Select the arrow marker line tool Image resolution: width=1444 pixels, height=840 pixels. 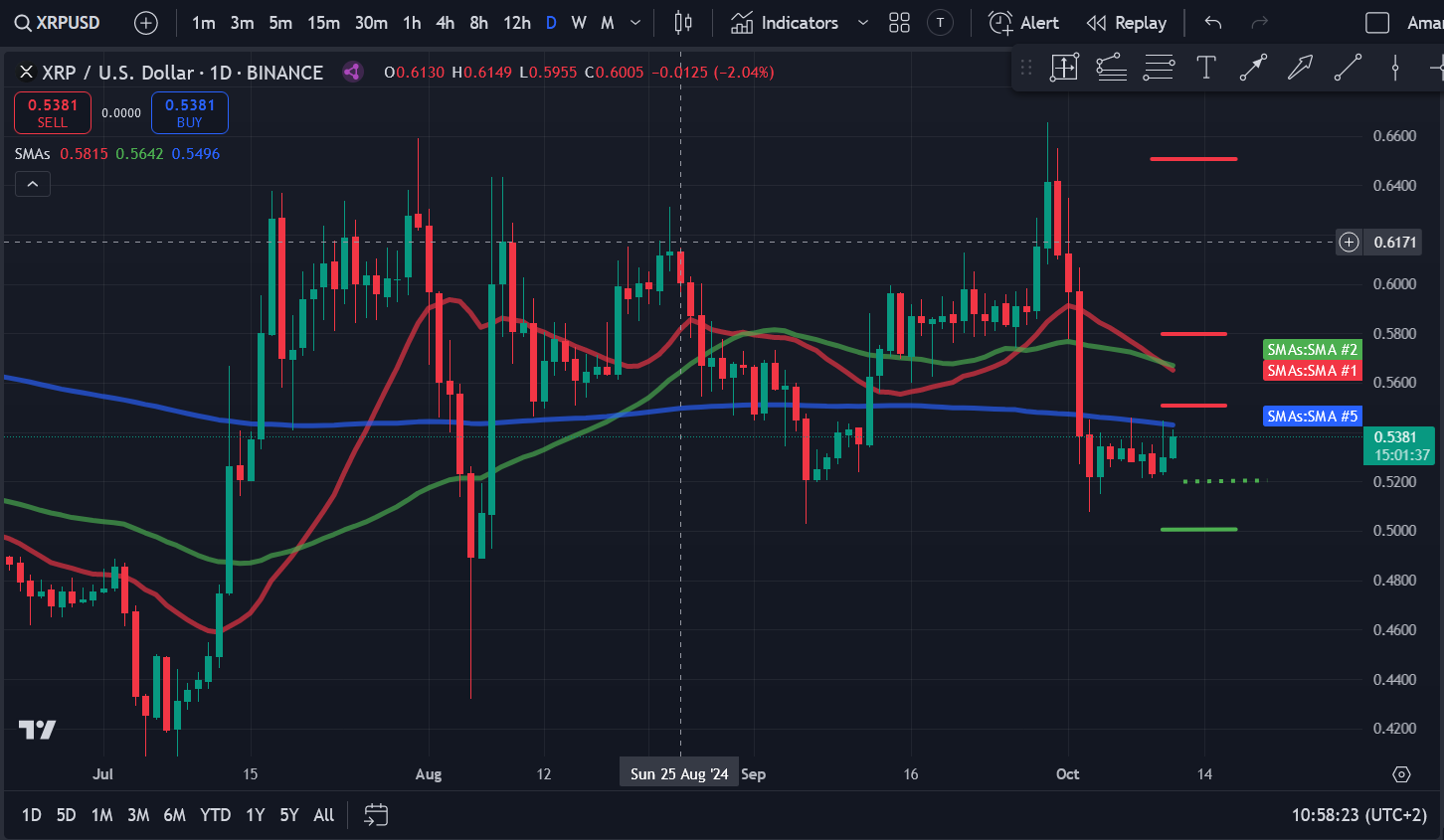coord(1253,68)
